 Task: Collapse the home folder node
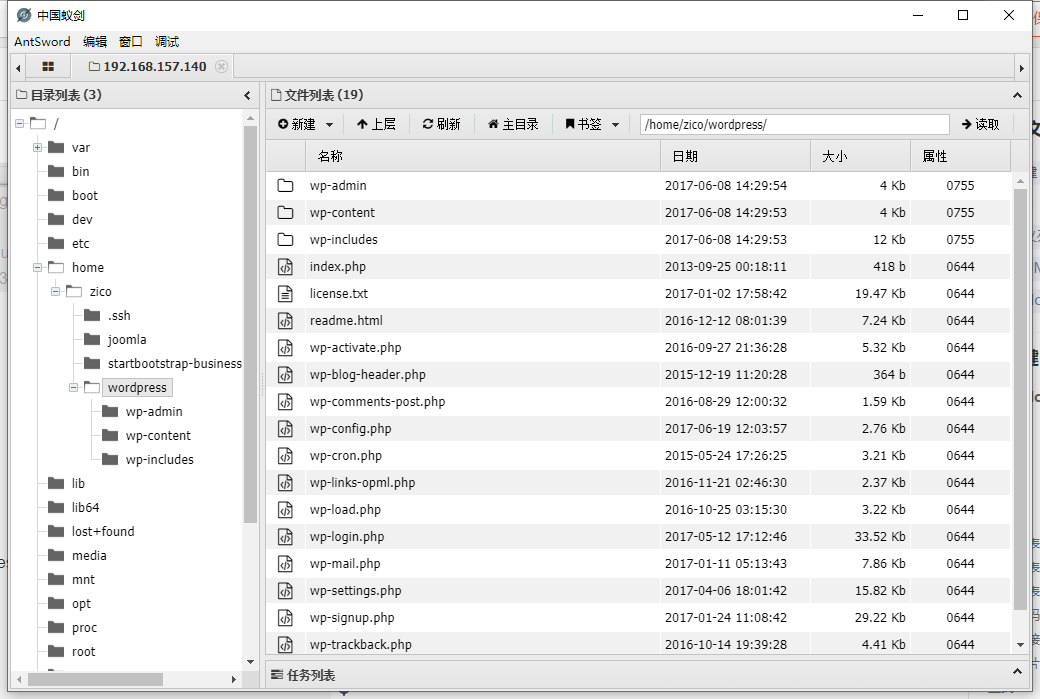tap(38, 267)
